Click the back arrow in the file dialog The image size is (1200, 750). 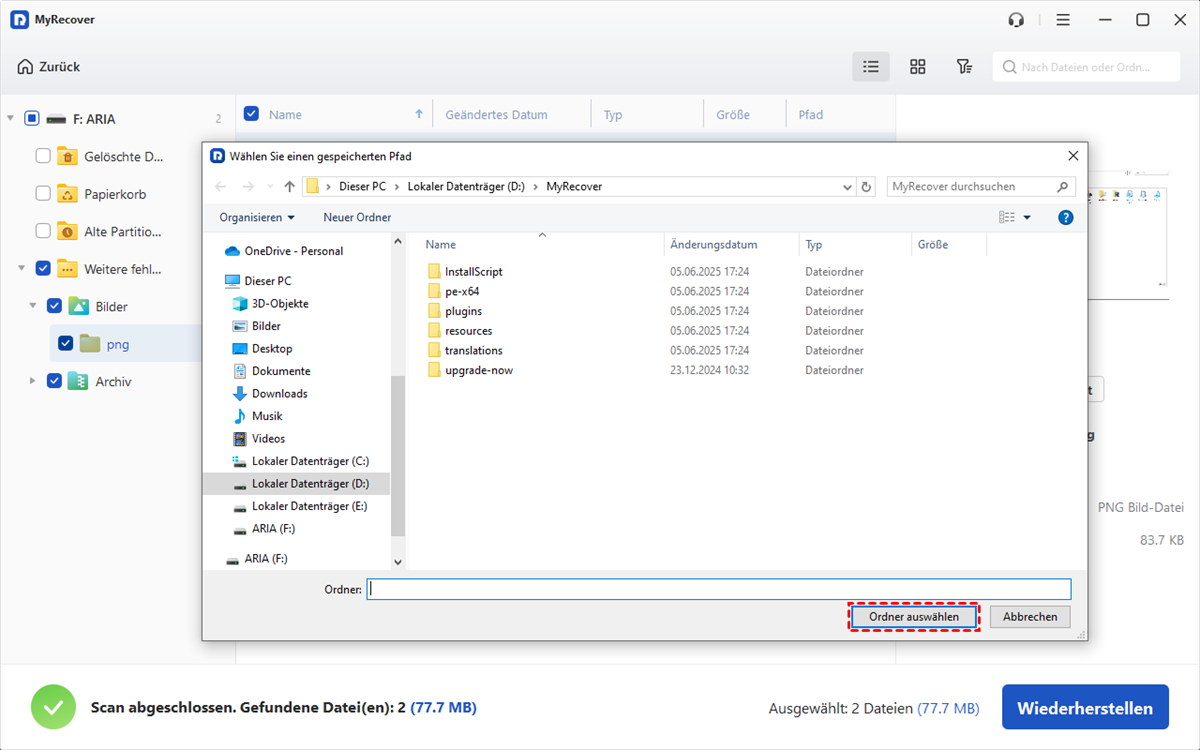pyautogui.click(x=221, y=187)
